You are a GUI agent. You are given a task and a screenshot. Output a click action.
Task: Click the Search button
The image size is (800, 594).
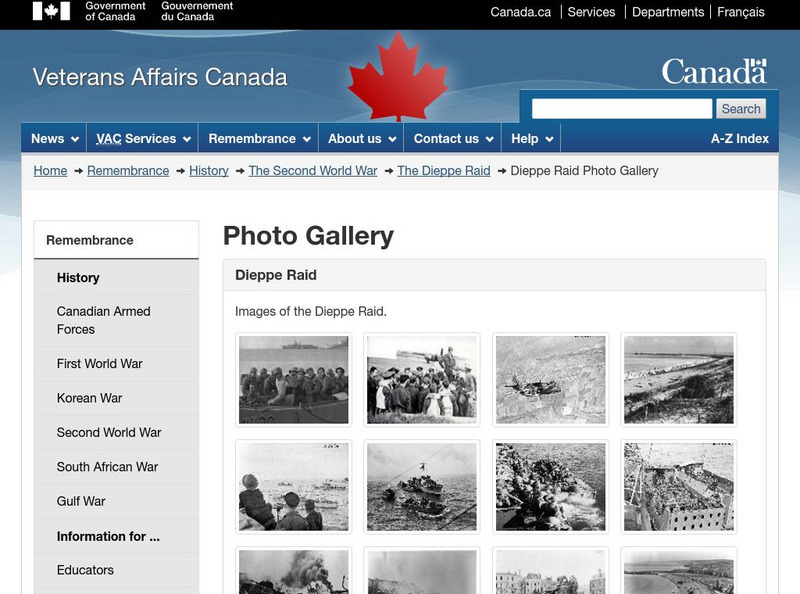[741, 109]
